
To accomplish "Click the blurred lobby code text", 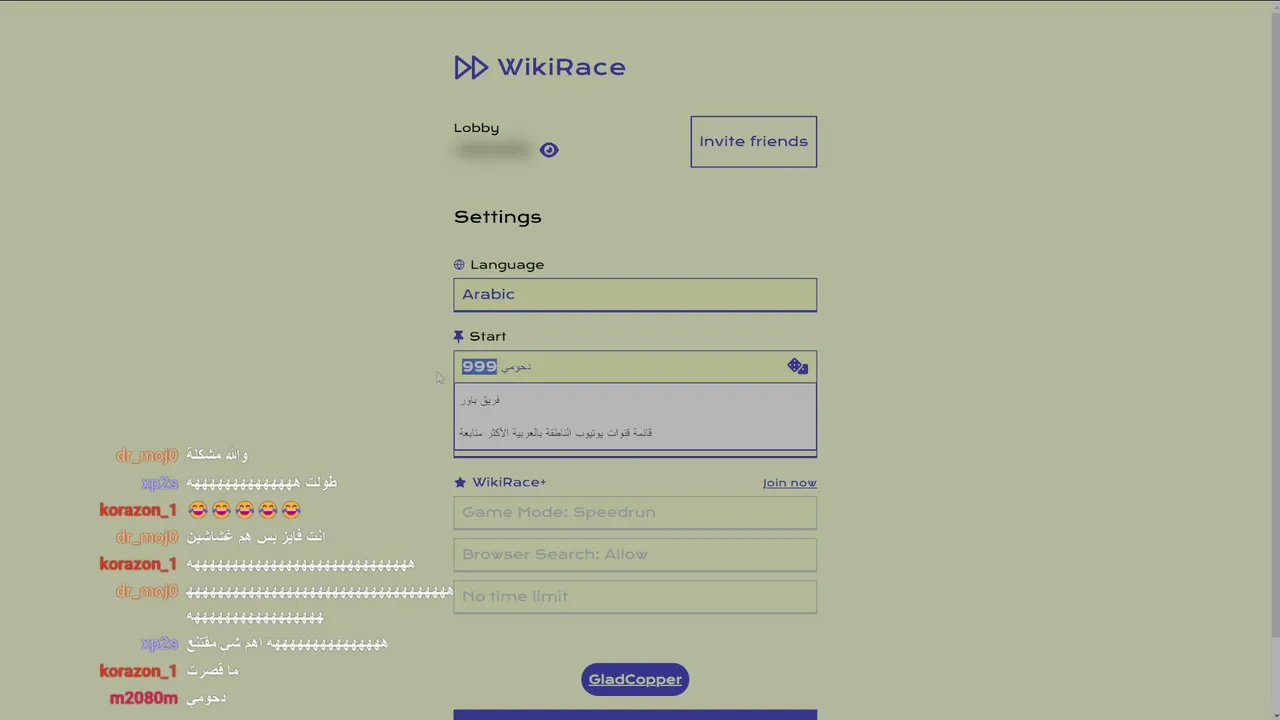I will pos(492,150).
